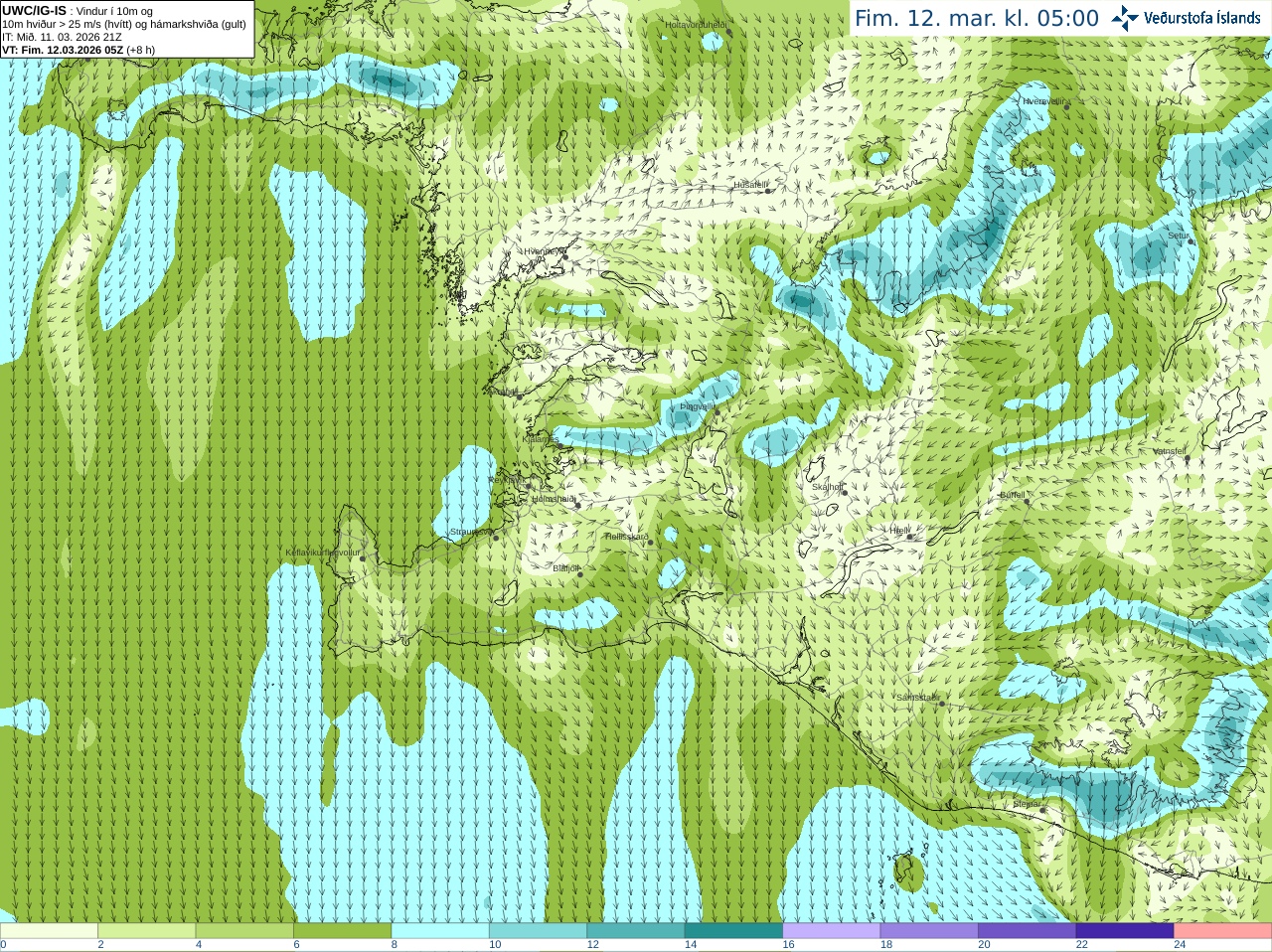Click the Bláfjöll station label
The width and height of the screenshot is (1272, 952).
(565, 568)
